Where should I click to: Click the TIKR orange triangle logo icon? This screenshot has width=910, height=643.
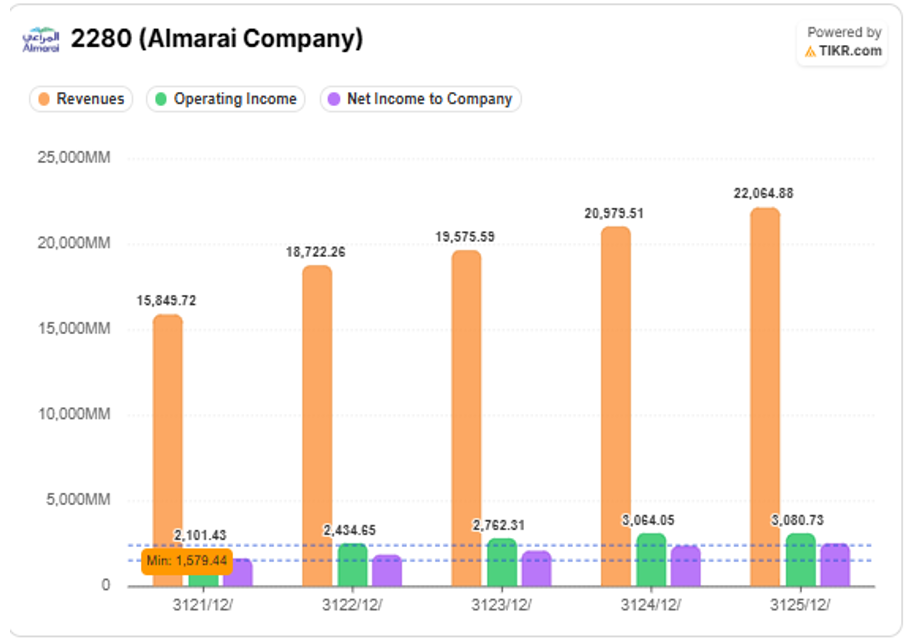(x=810, y=52)
